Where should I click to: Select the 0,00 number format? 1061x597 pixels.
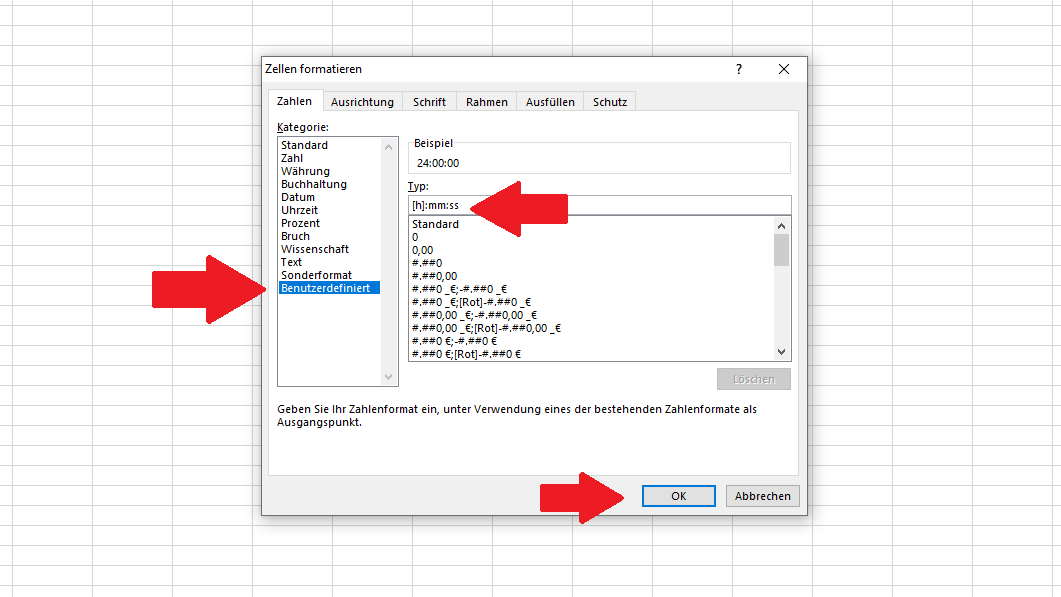coord(422,250)
